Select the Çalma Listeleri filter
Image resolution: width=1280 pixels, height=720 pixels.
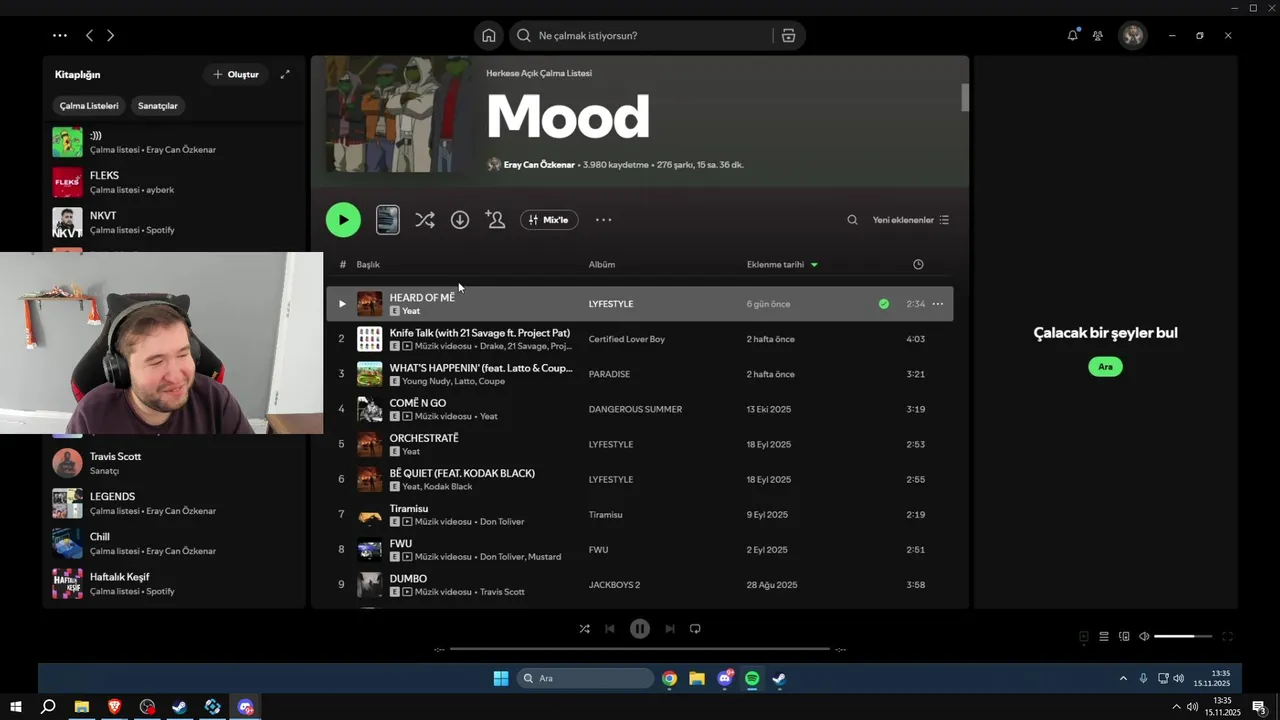[89, 106]
